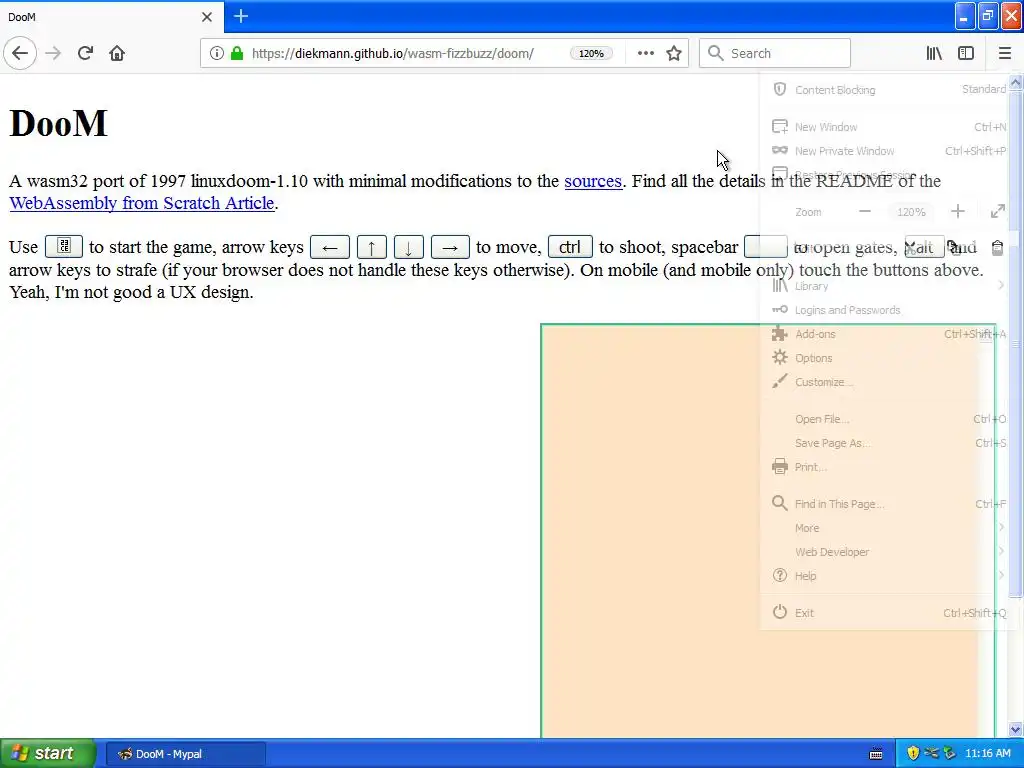Choose Print… in the menu

pos(889,467)
